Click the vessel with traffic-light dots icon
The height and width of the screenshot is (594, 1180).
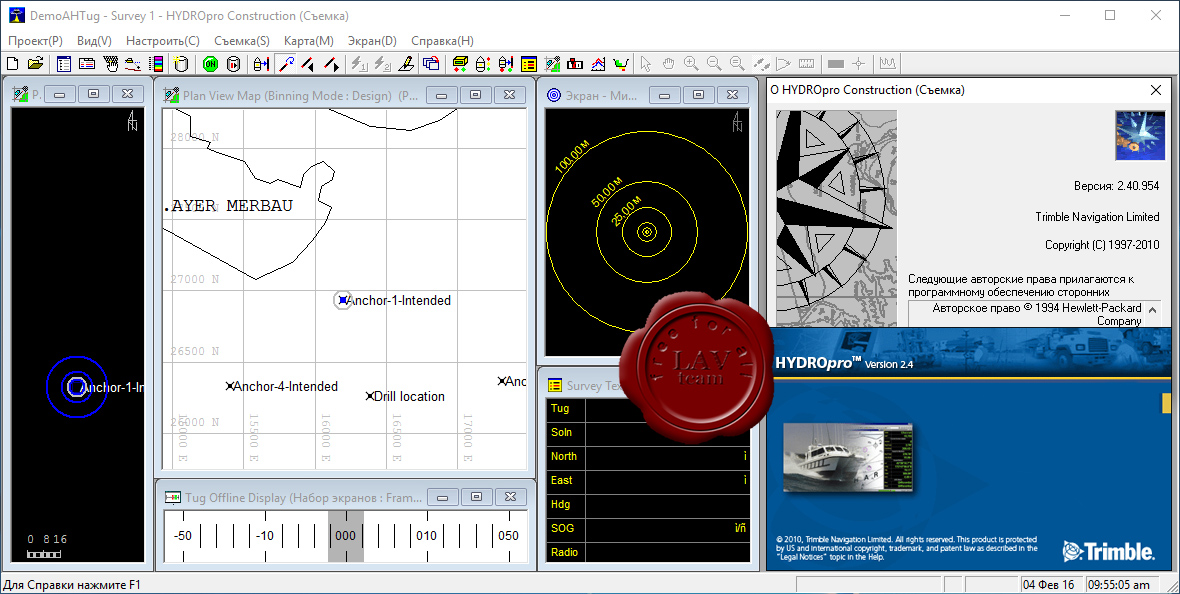(482, 64)
